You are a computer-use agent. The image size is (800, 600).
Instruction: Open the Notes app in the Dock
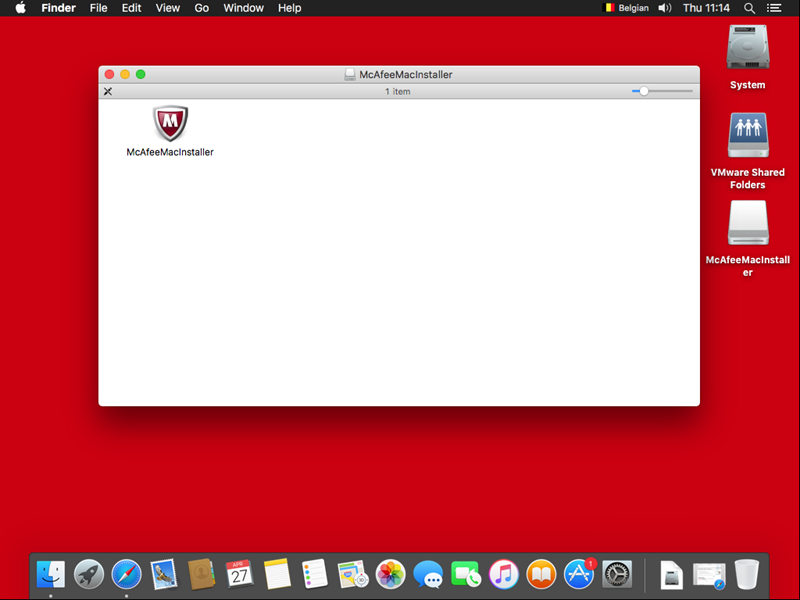277,573
